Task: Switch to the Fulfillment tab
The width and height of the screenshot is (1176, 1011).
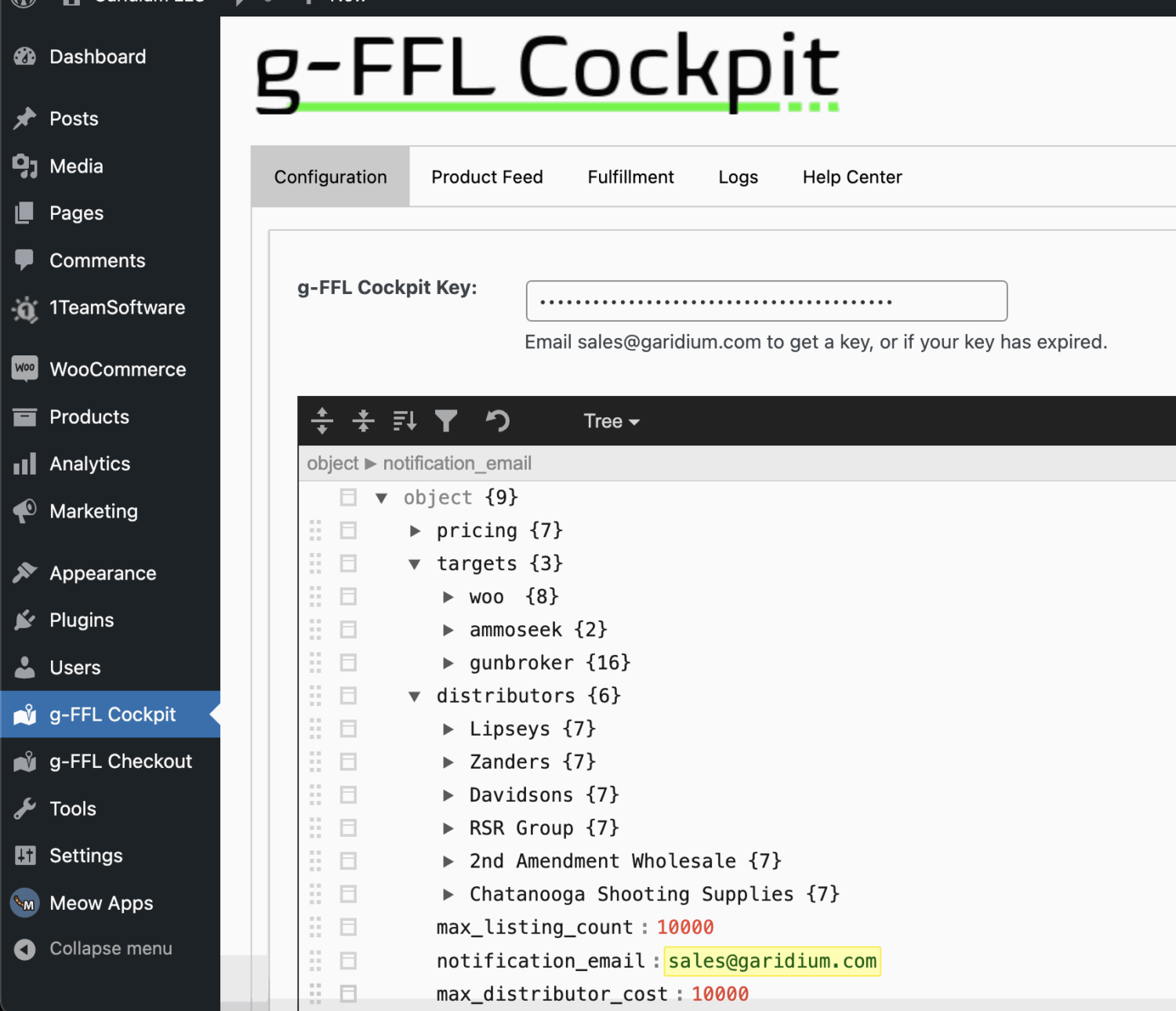Action: (x=630, y=176)
